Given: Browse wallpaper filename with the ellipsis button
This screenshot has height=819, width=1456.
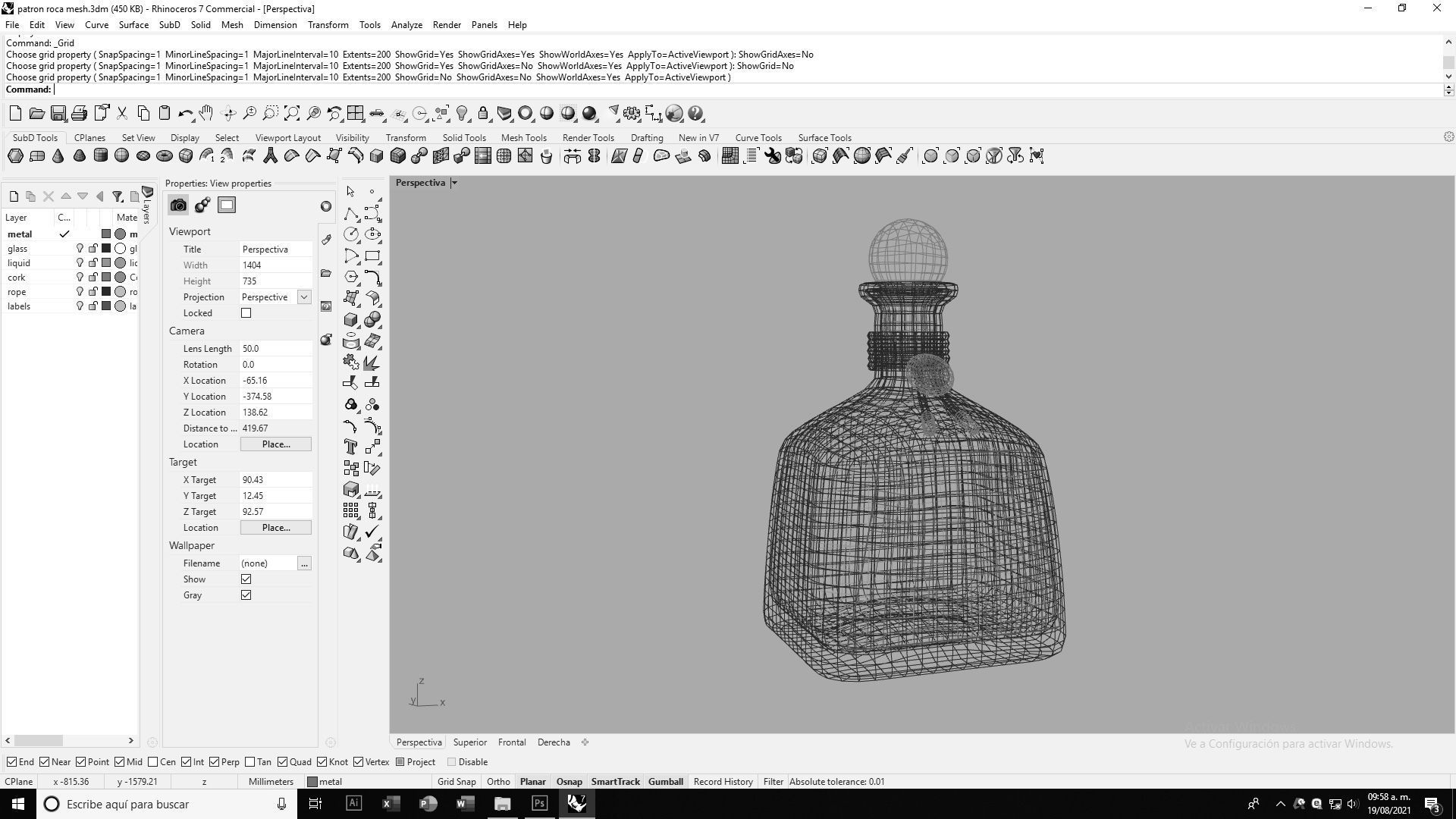Looking at the screenshot, I should [x=304, y=563].
